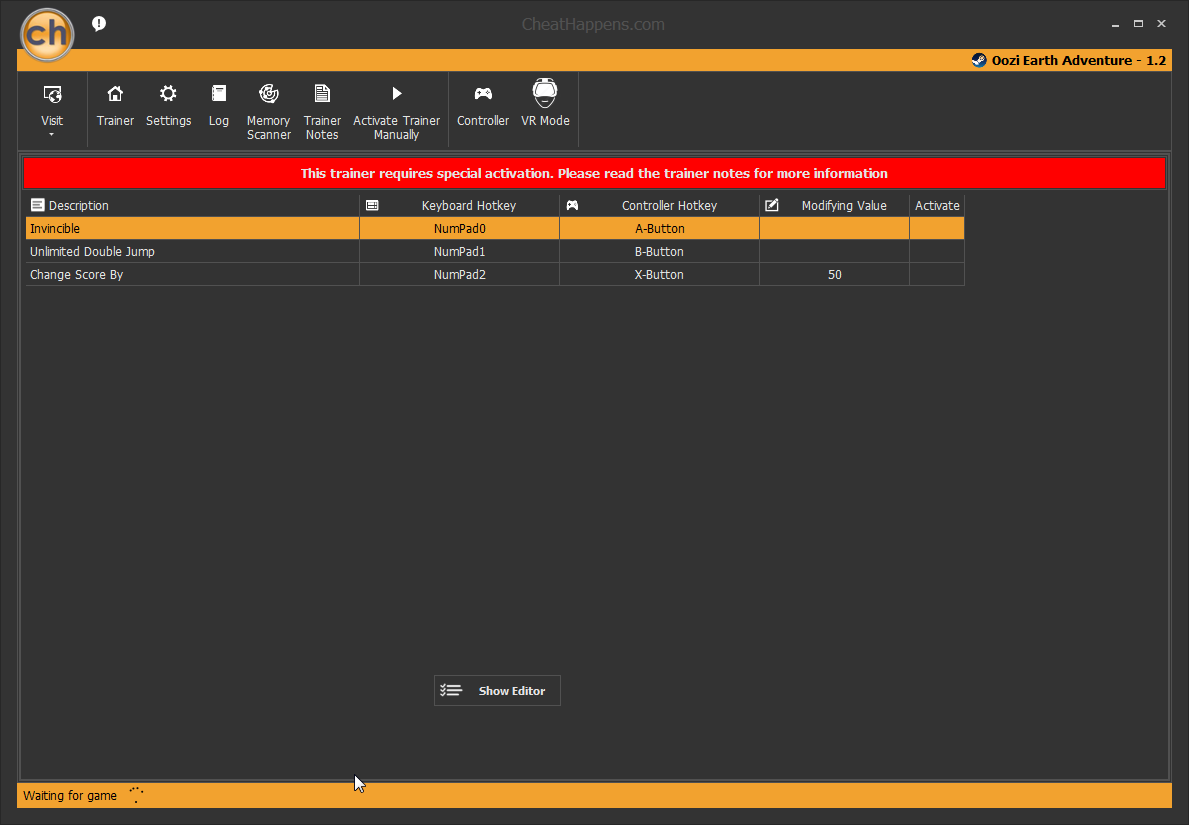Go to the Trainer home view
Screen dimensions: 1189x825
point(115,105)
